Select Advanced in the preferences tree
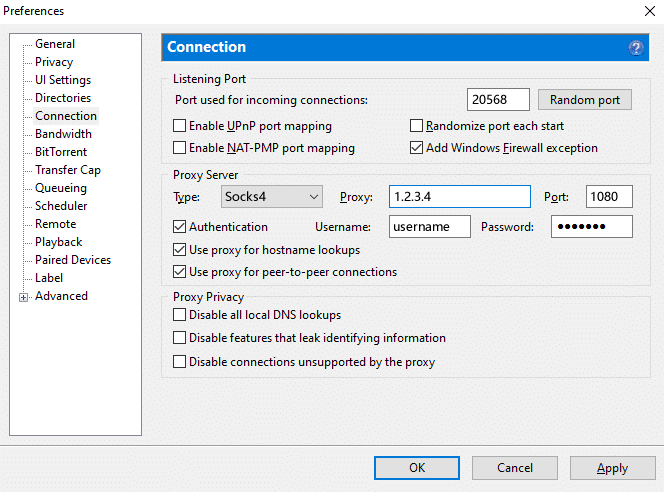 (x=61, y=296)
